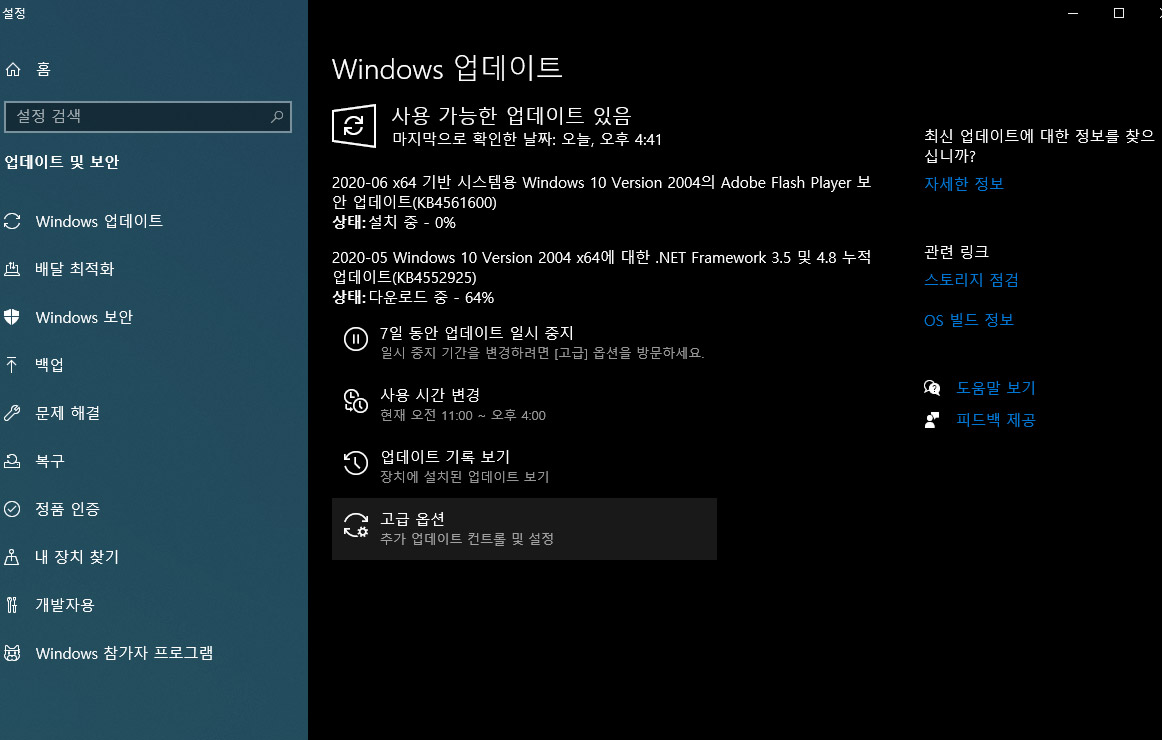Click the 관련 링크 heading text

pyautogui.click(x=957, y=252)
